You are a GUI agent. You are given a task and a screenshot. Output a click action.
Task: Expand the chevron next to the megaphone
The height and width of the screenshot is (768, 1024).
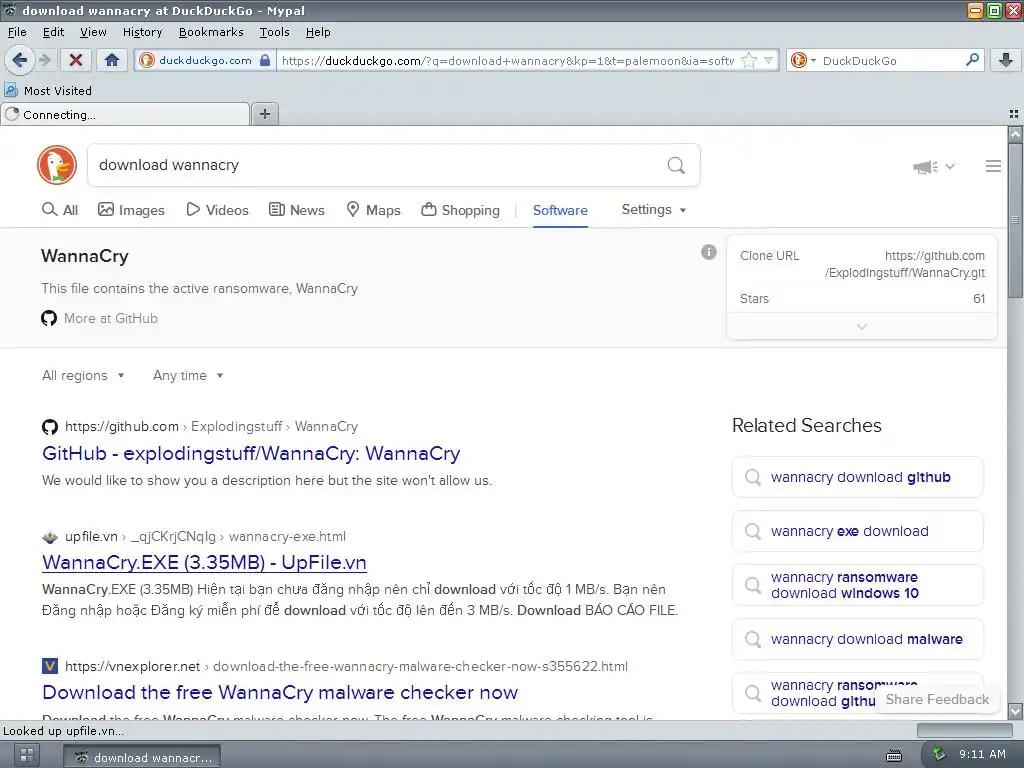tap(950, 167)
